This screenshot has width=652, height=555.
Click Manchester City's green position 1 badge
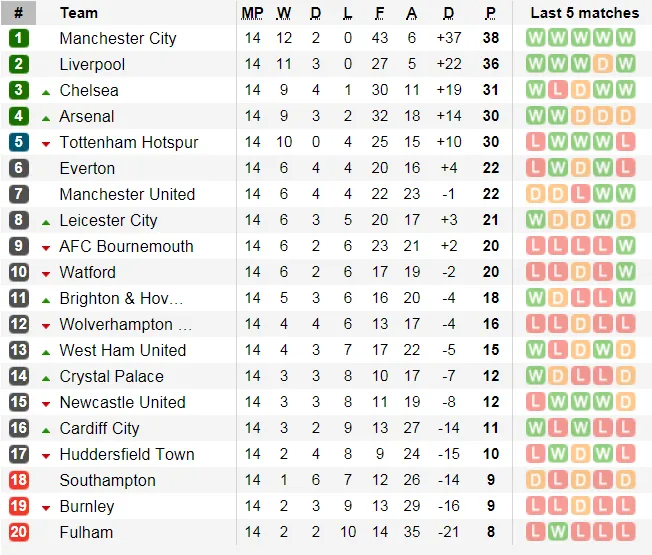click(x=19, y=38)
